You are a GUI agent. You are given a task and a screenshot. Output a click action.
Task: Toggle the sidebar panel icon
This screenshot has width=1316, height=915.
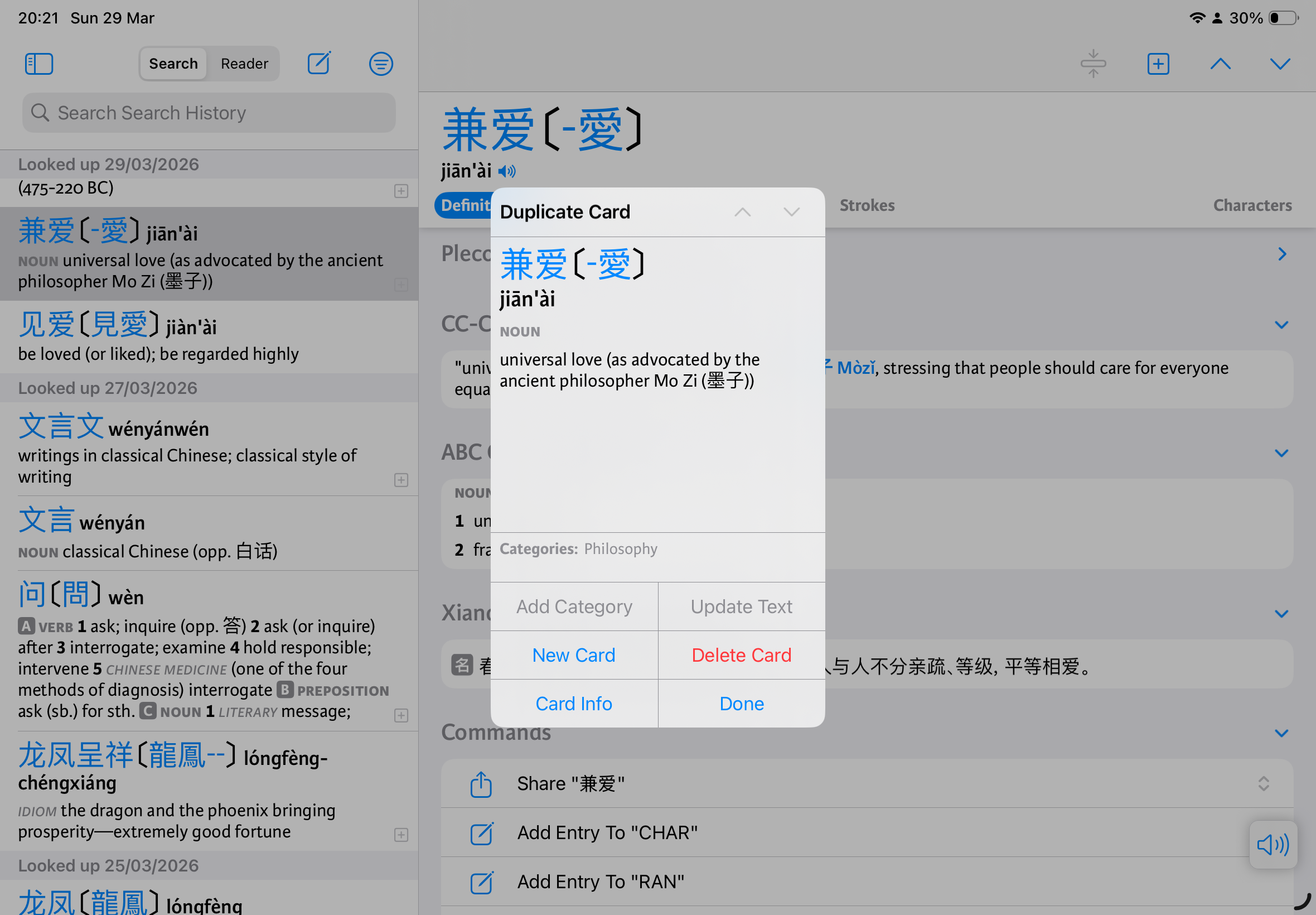click(39, 64)
